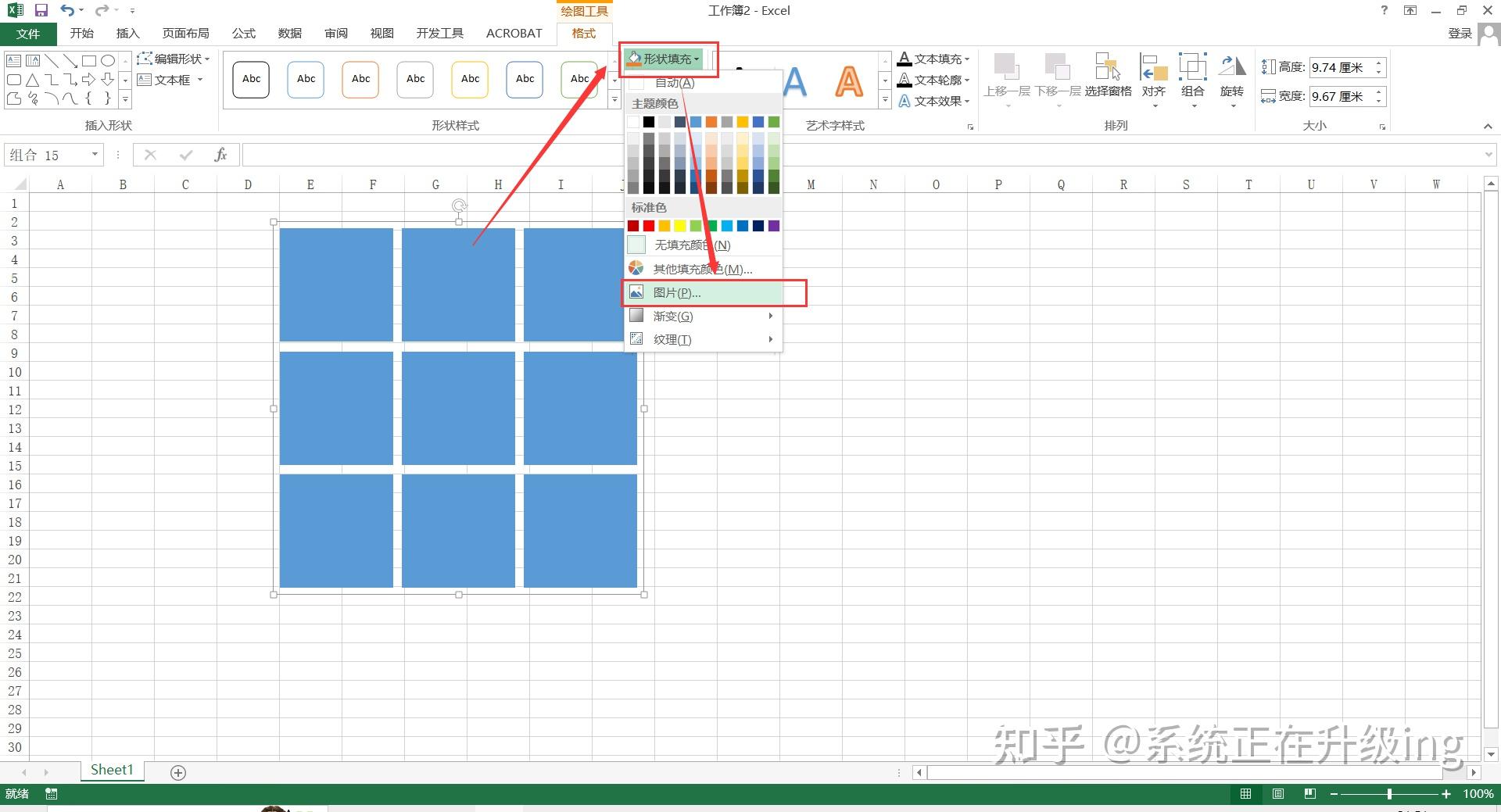Select the horizontal text box shape in gallery
The image size is (1501, 812).
pos(13,60)
